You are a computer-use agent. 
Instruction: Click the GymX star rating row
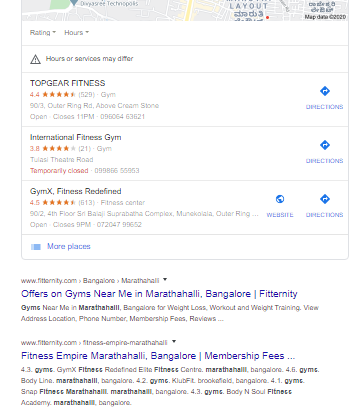tap(87, 202)
